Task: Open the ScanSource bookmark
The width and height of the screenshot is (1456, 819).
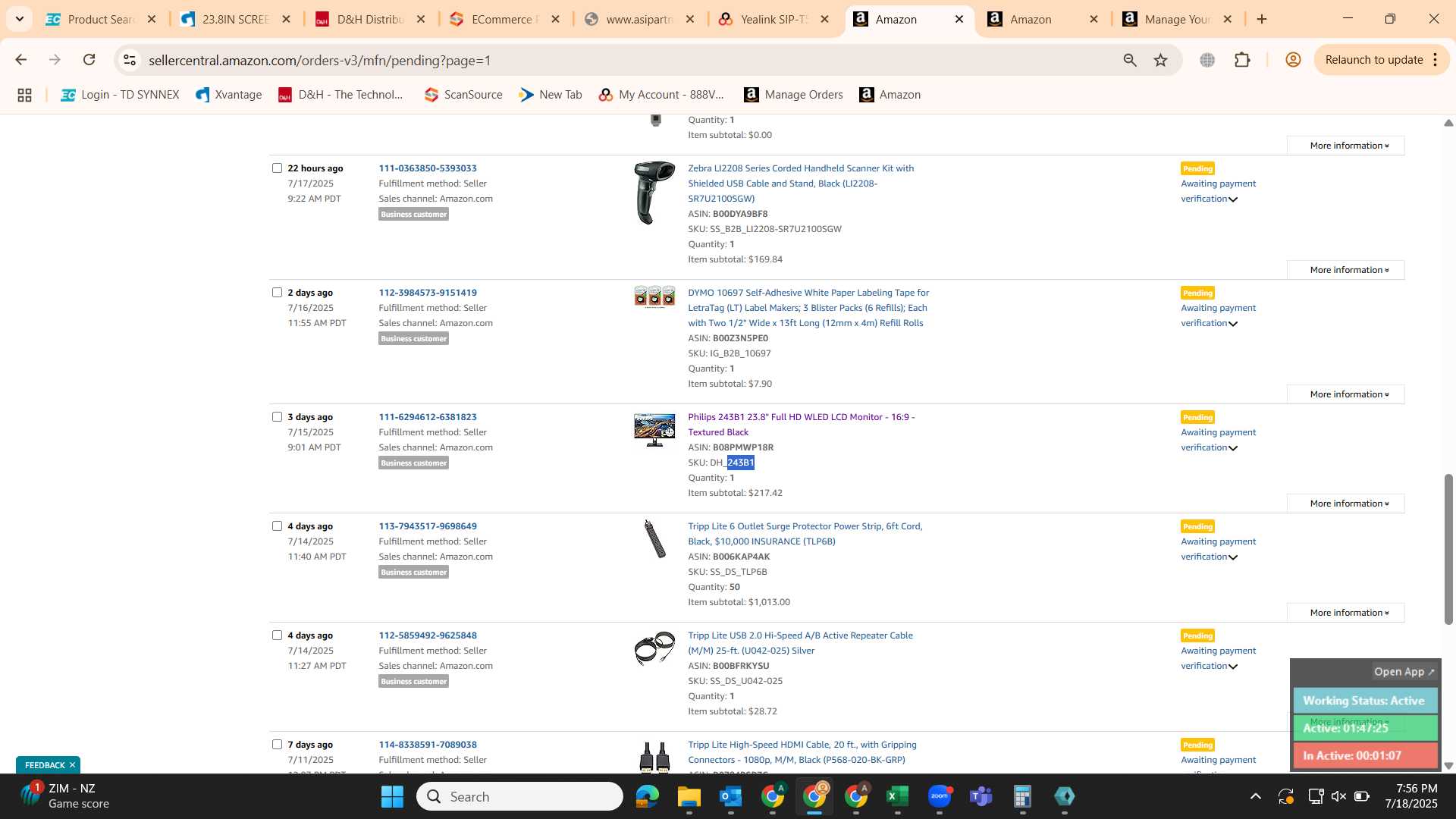Action: point(463,95)
